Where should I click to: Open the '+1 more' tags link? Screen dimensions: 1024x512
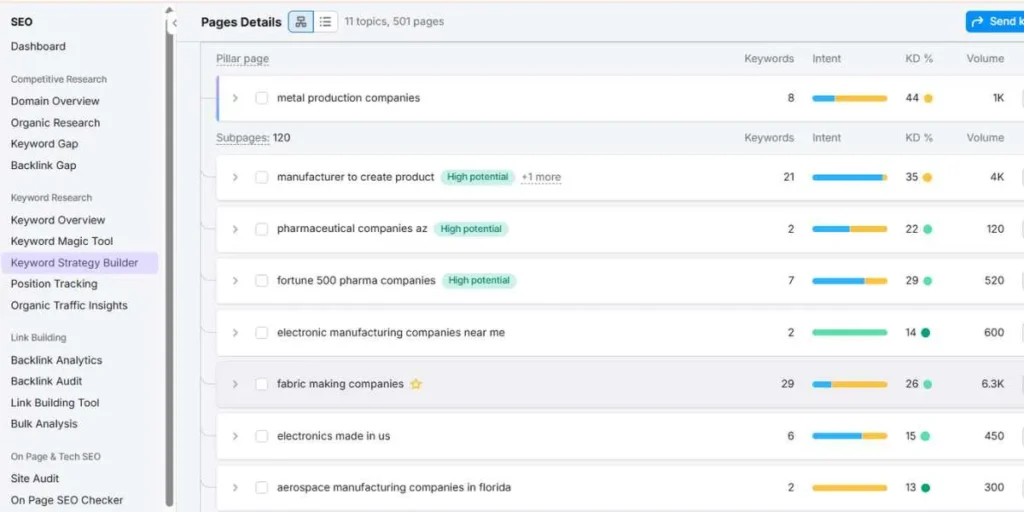pos(541,177)
